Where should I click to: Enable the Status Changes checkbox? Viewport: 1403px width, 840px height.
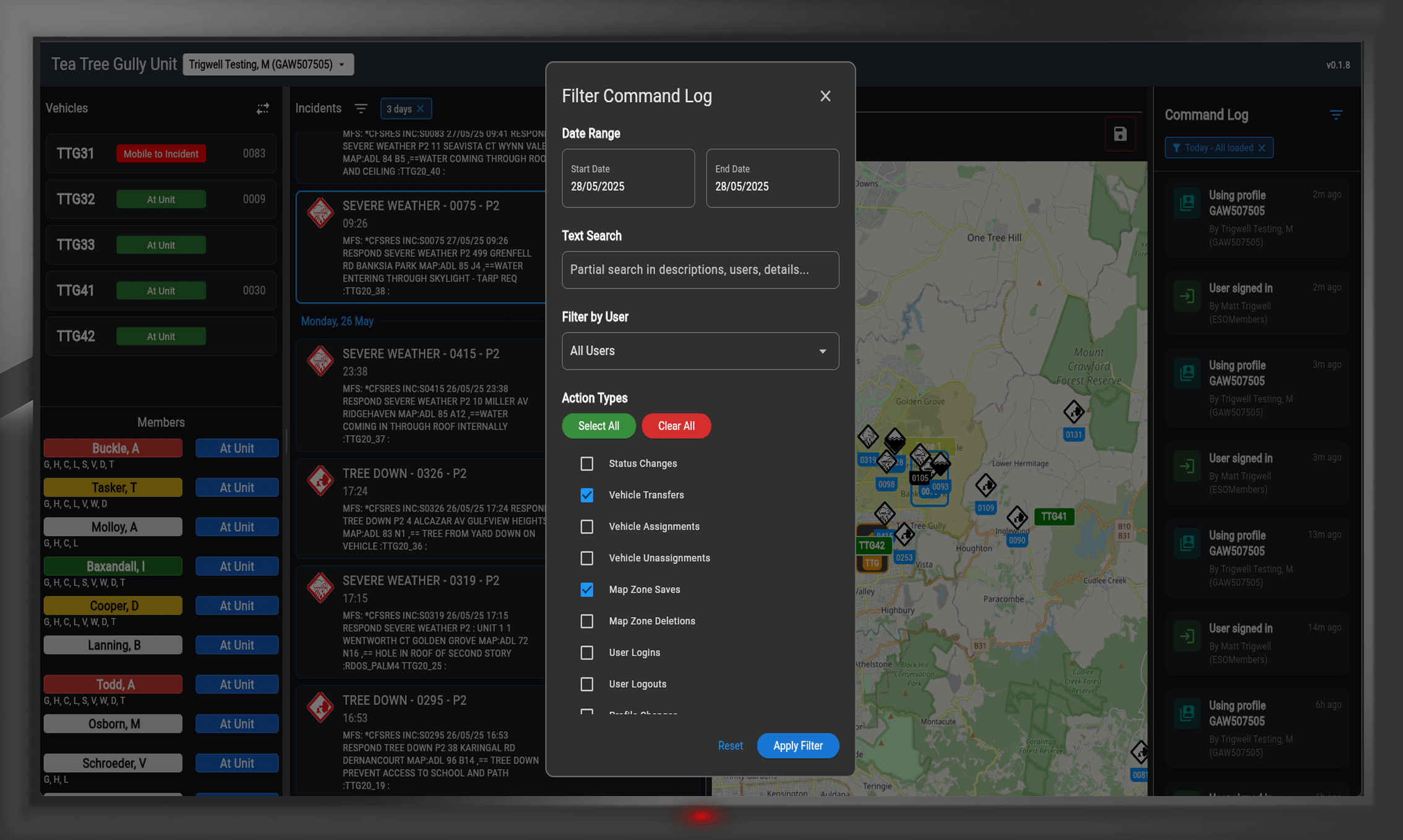pos(586,463)
